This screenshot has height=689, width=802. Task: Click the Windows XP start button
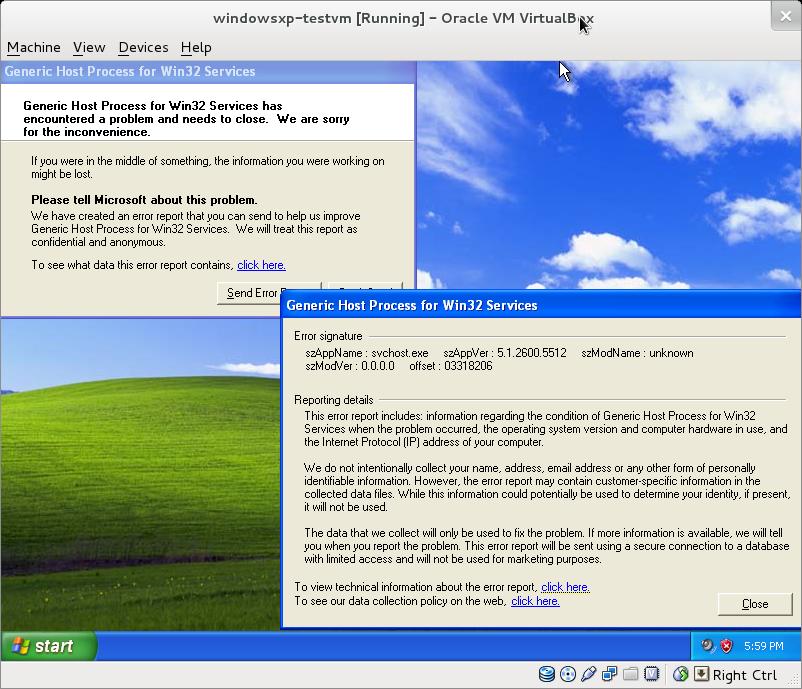pyautogui.click(x=48, y=646)
